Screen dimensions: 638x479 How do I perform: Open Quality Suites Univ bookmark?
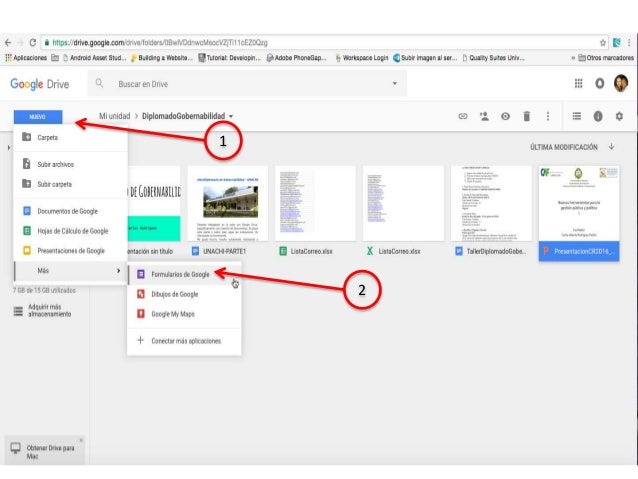pyautogui.click(x=494, y=58)
